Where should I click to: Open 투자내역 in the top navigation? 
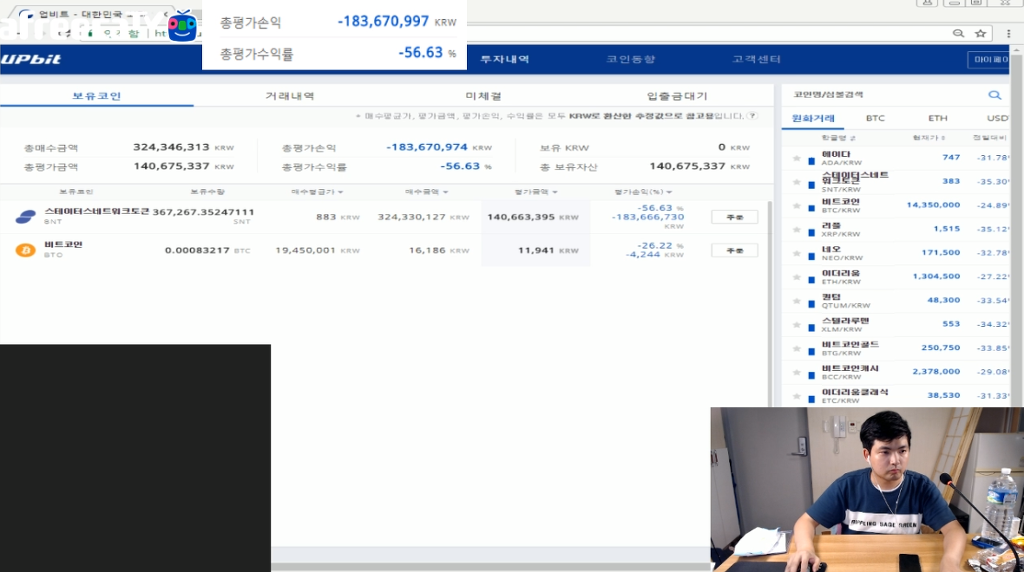[505, 59]
